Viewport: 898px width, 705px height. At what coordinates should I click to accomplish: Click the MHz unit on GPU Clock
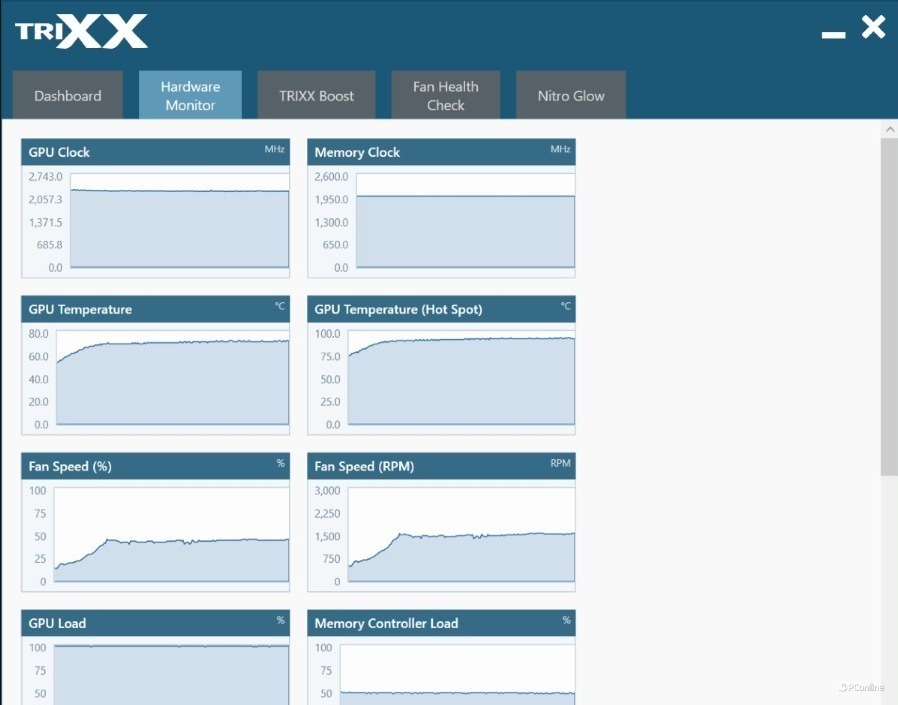(x=274, y=149)
